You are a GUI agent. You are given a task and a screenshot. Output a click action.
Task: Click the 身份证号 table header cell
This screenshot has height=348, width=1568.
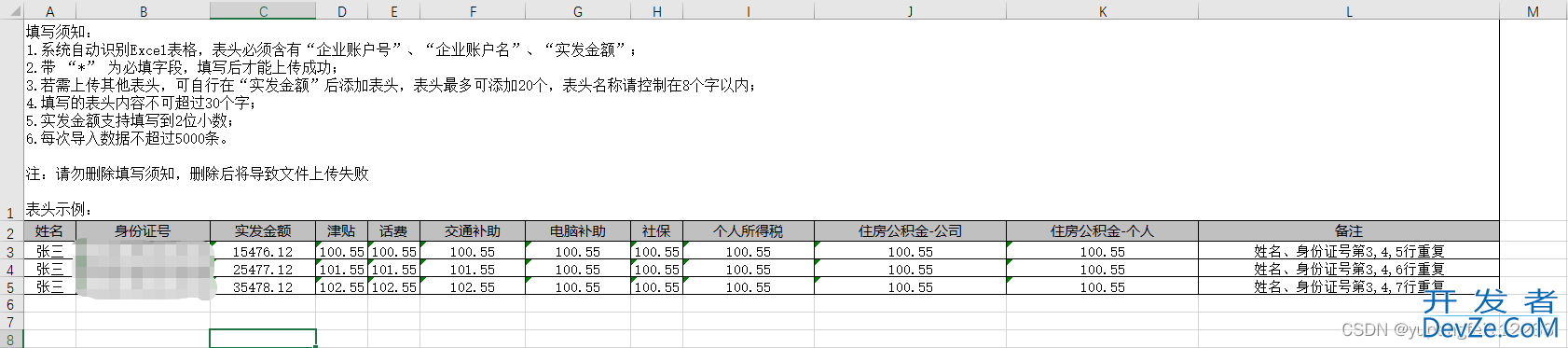[143, 231]
